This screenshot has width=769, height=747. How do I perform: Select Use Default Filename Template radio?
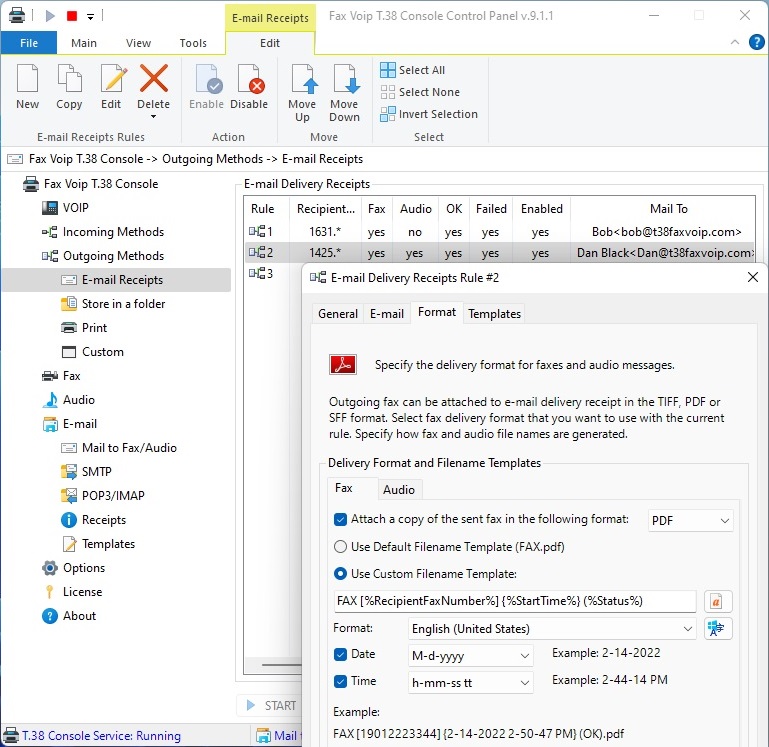[x=340, y=547]
